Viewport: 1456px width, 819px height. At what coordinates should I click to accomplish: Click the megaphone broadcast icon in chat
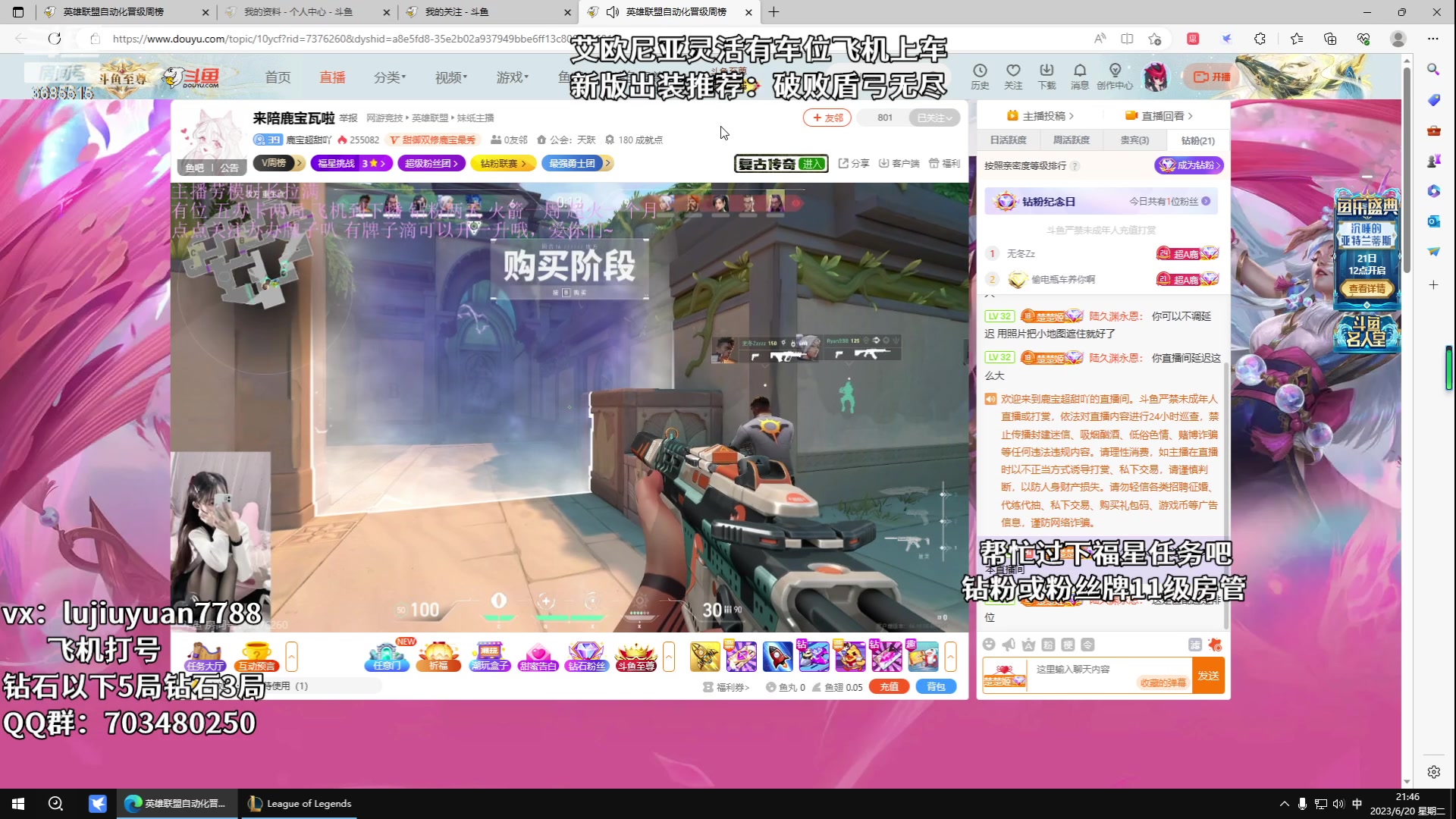[x=1009, y=645]
